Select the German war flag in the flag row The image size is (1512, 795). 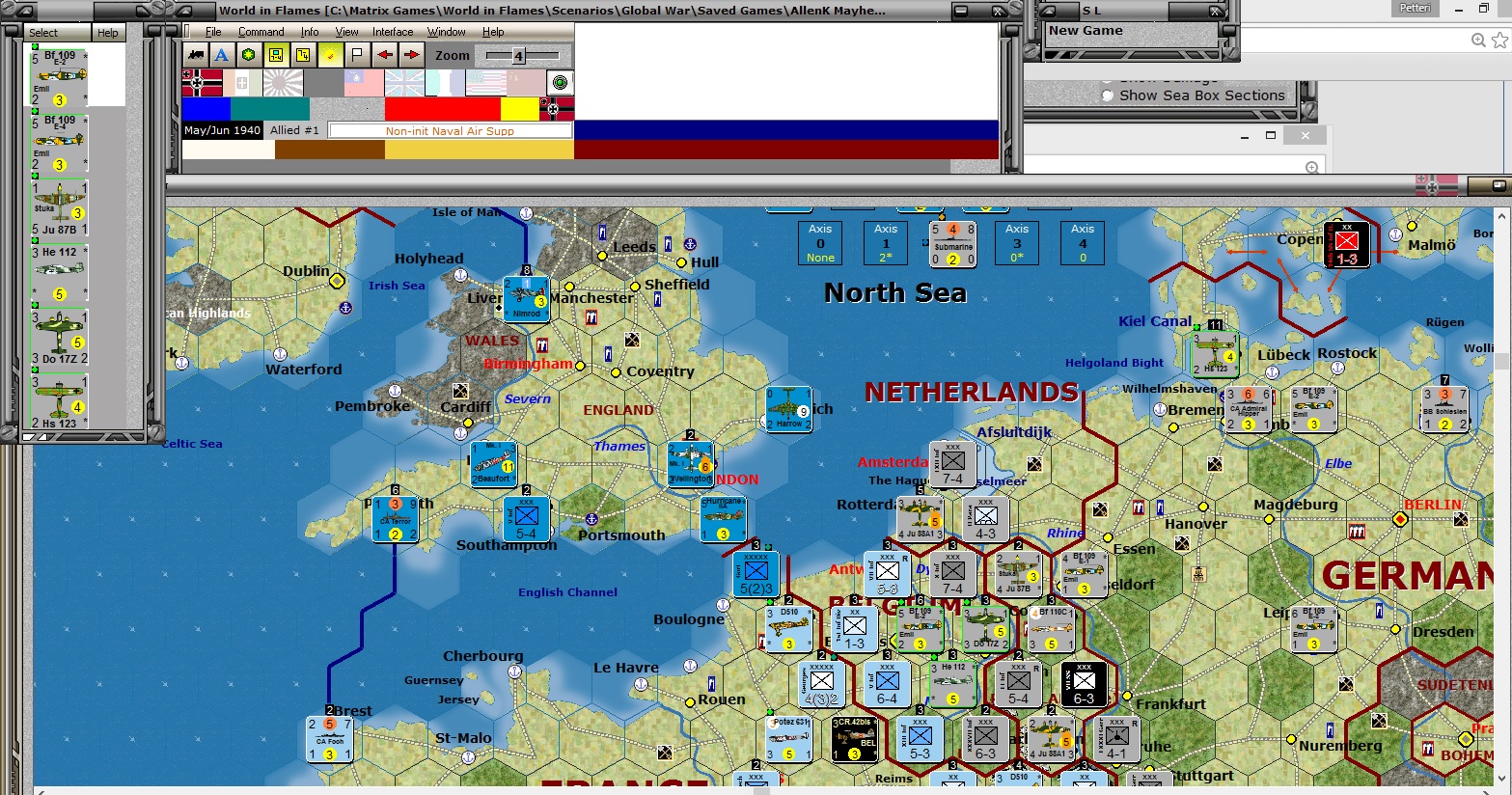point(202,83)
